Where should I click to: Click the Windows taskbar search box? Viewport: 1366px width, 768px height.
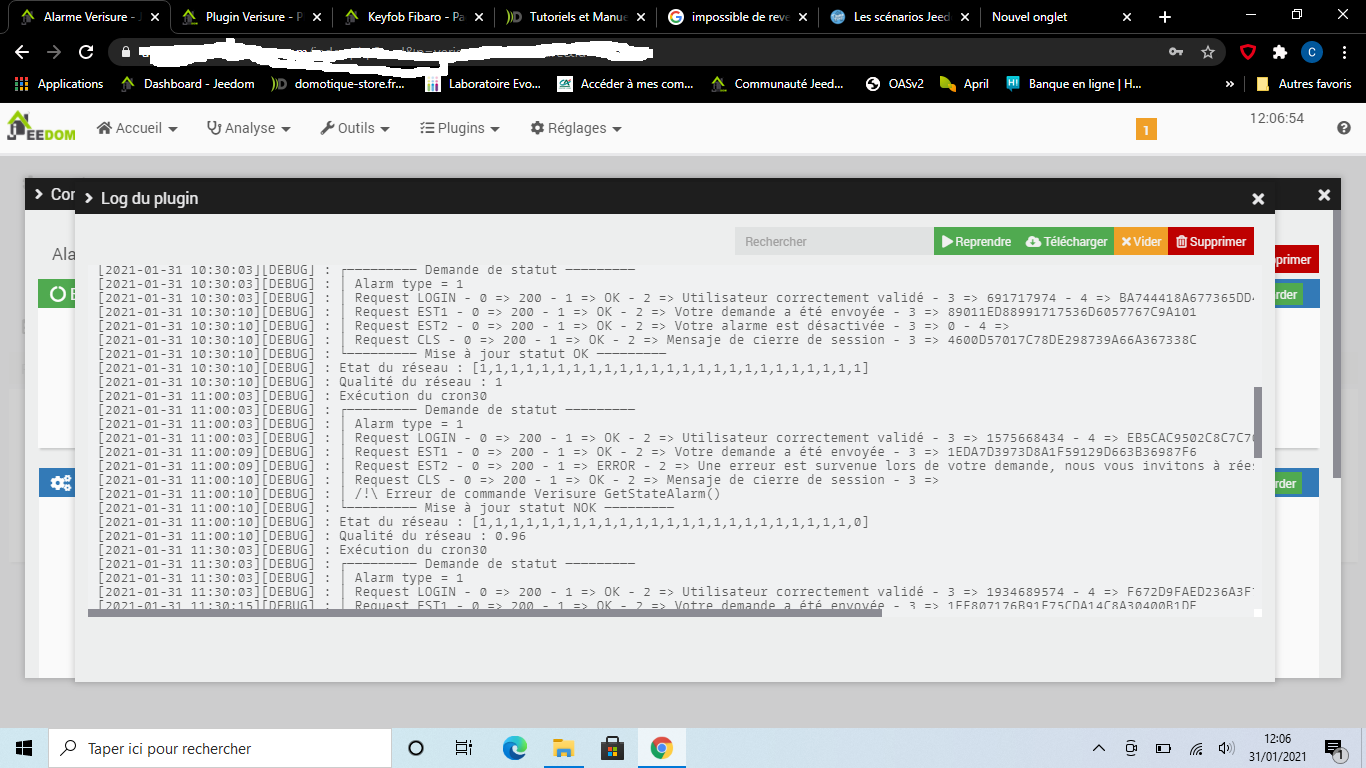220,748
